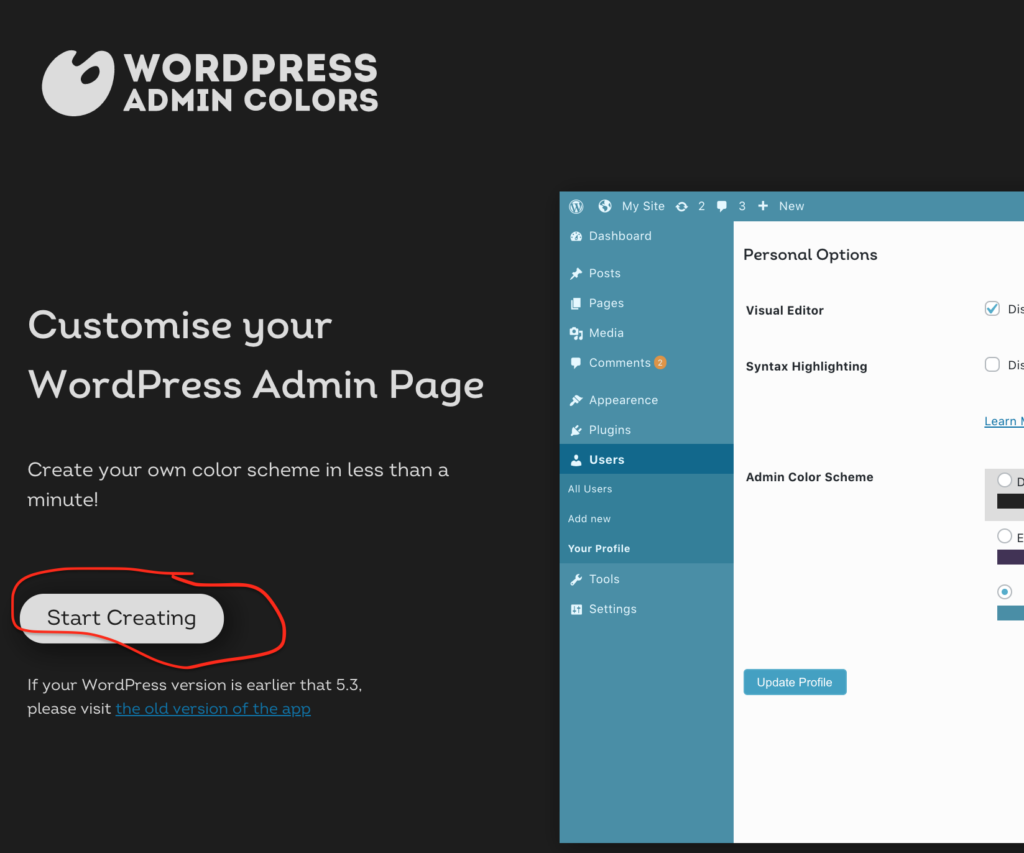Click the black color scheme swatch
This screenshot has width=1024, height=853.
[1010, 502]
